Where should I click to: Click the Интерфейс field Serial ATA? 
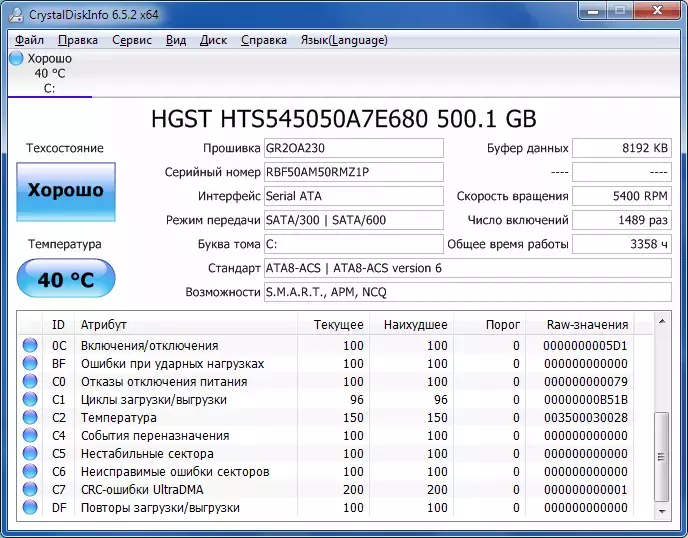click(354, 196)
